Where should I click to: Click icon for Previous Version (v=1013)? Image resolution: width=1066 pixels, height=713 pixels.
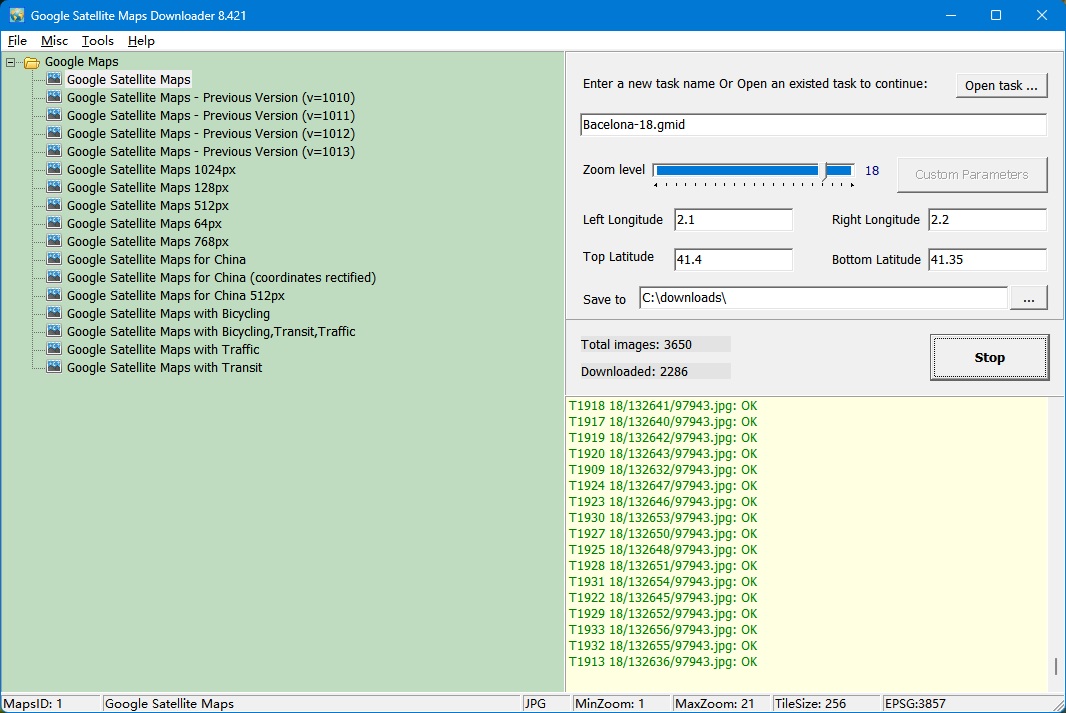tap(54, 151)
